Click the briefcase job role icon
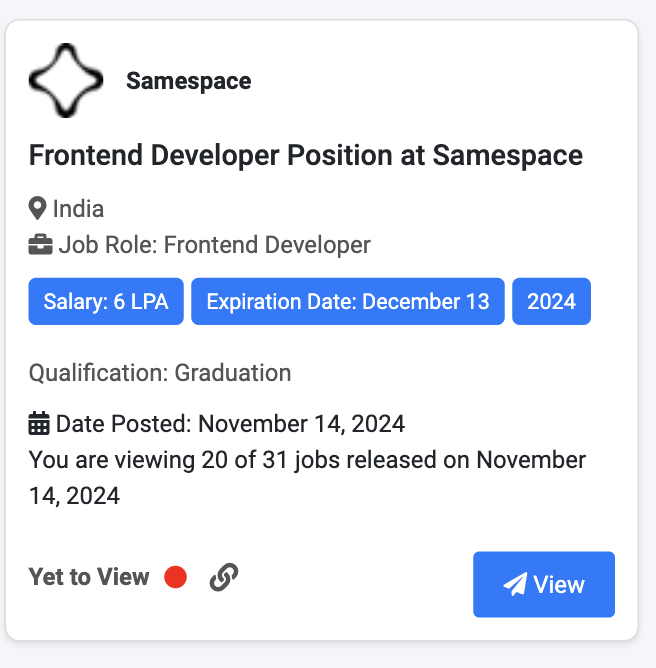 click(x=40, y=245)
